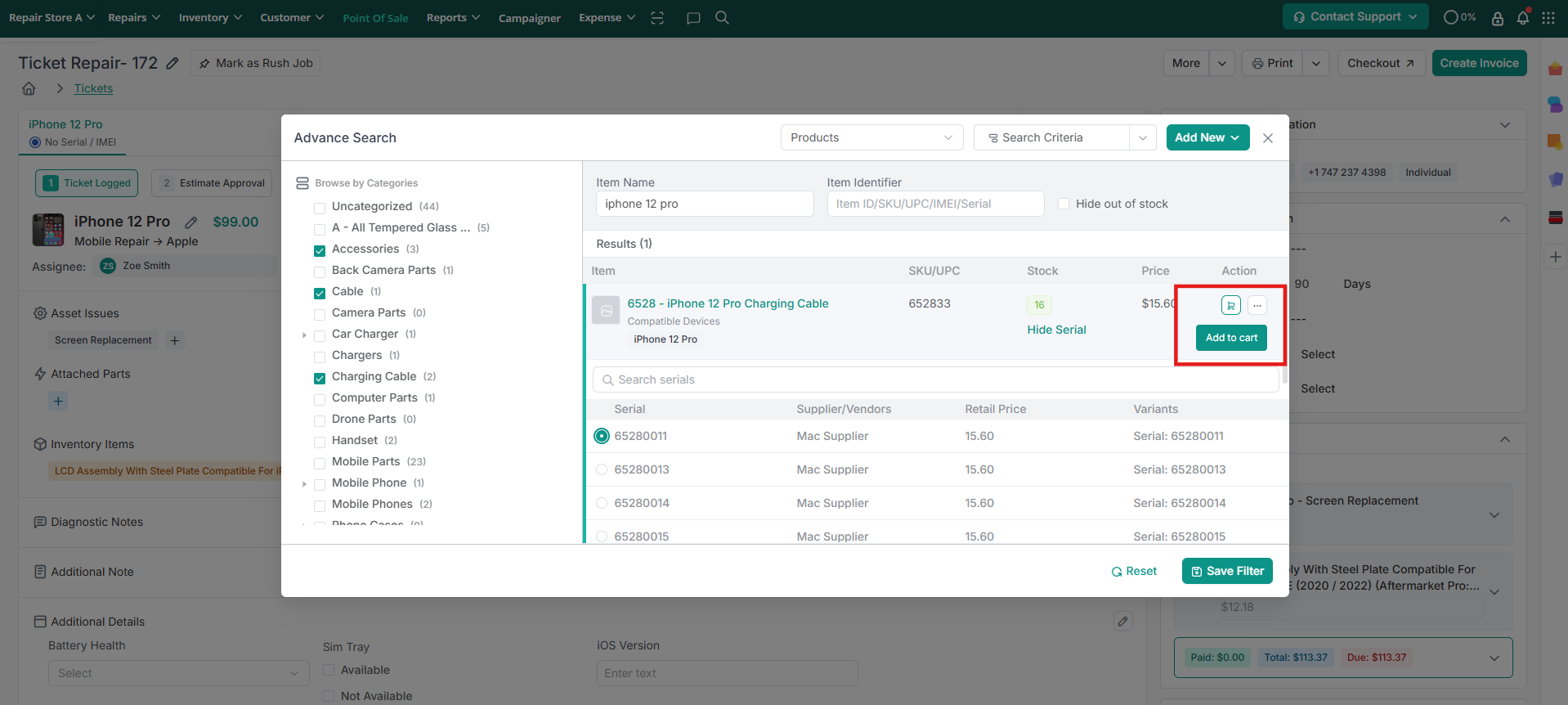
Task: Open the Repairs menu
Action: point(134,17)
